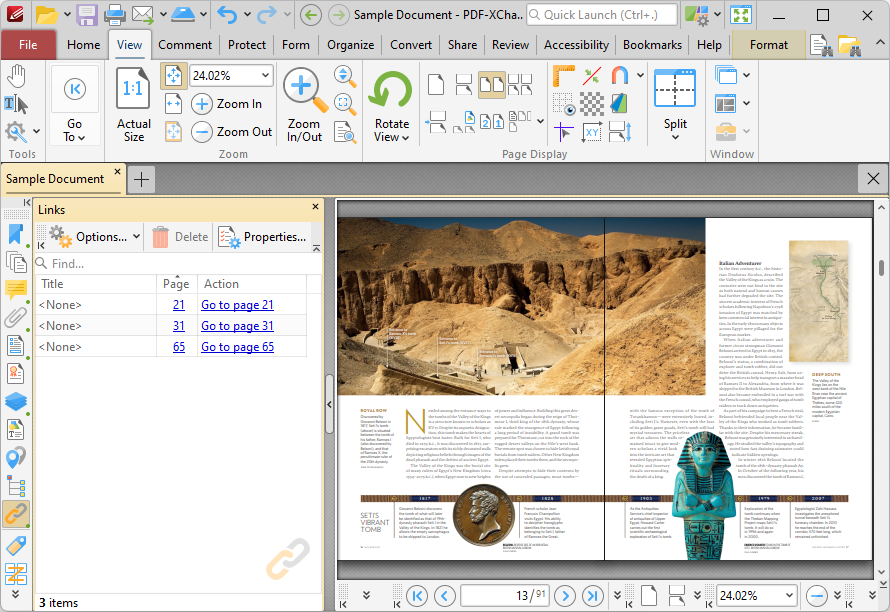Open the status bar zoom dropdown
Screen dimensions: 890x612
[789, 596]
